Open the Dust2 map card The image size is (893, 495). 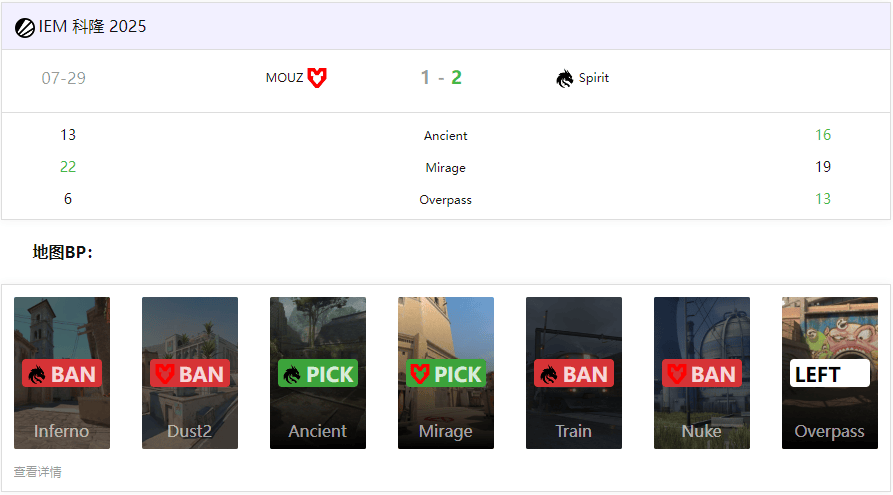click(x=190, y=373)
